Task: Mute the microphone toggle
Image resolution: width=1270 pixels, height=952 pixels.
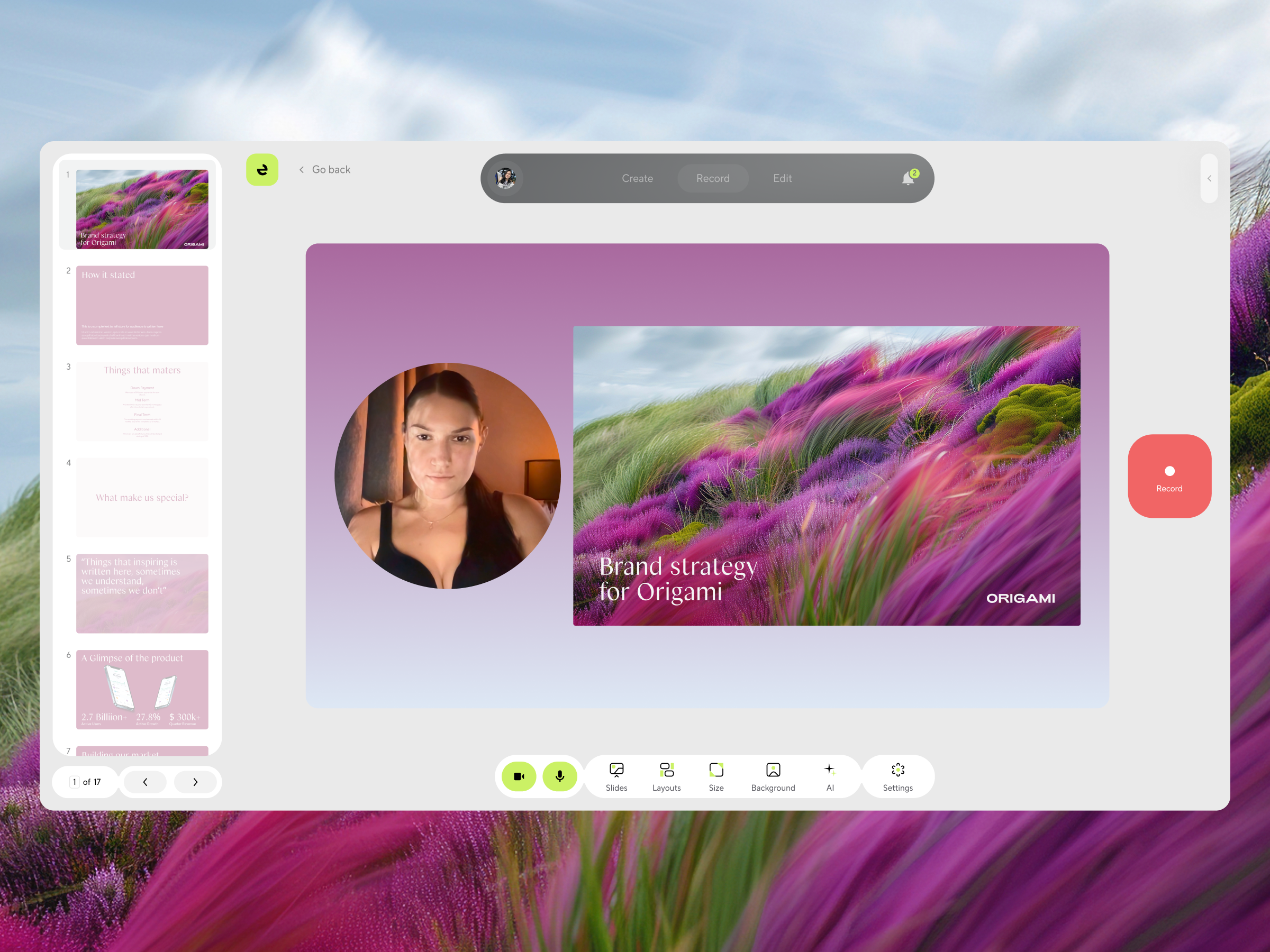Action: click(x=560, y=776)
